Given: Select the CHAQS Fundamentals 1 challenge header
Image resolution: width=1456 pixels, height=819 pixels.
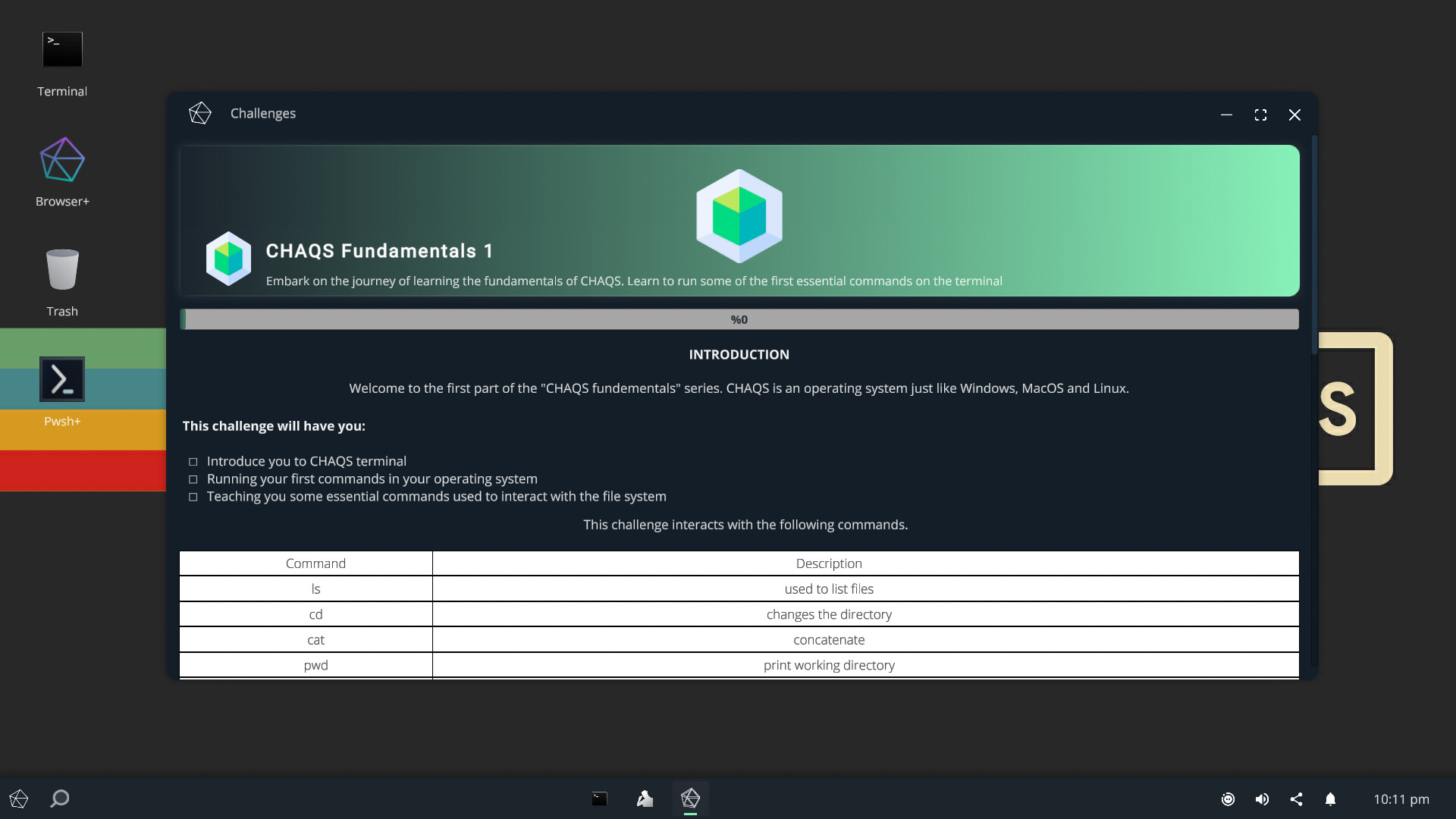Looking at the screenshot, I should pos(378,251).
